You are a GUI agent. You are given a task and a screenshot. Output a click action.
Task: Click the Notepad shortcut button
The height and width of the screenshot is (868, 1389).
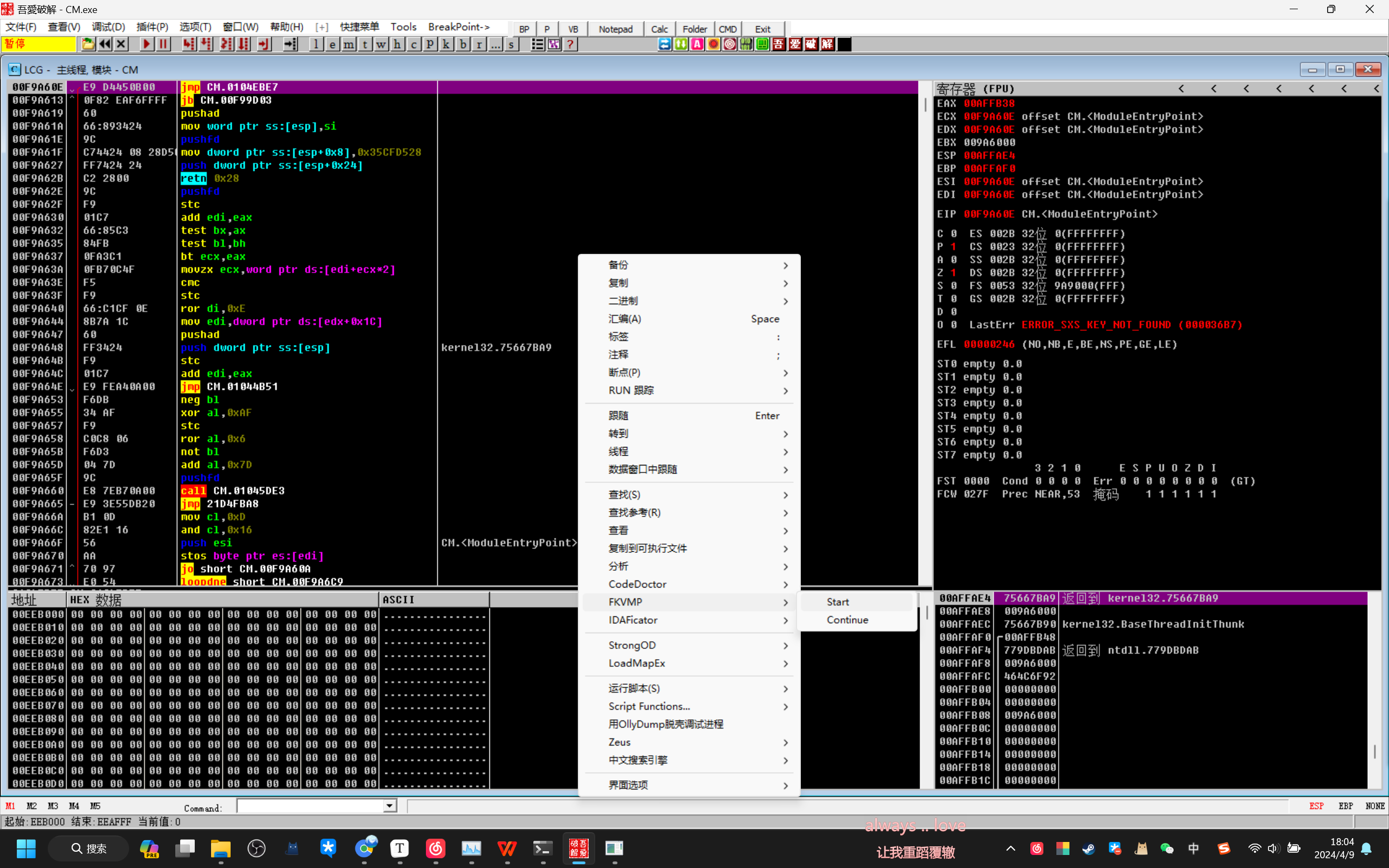click(x=615, y=29)
